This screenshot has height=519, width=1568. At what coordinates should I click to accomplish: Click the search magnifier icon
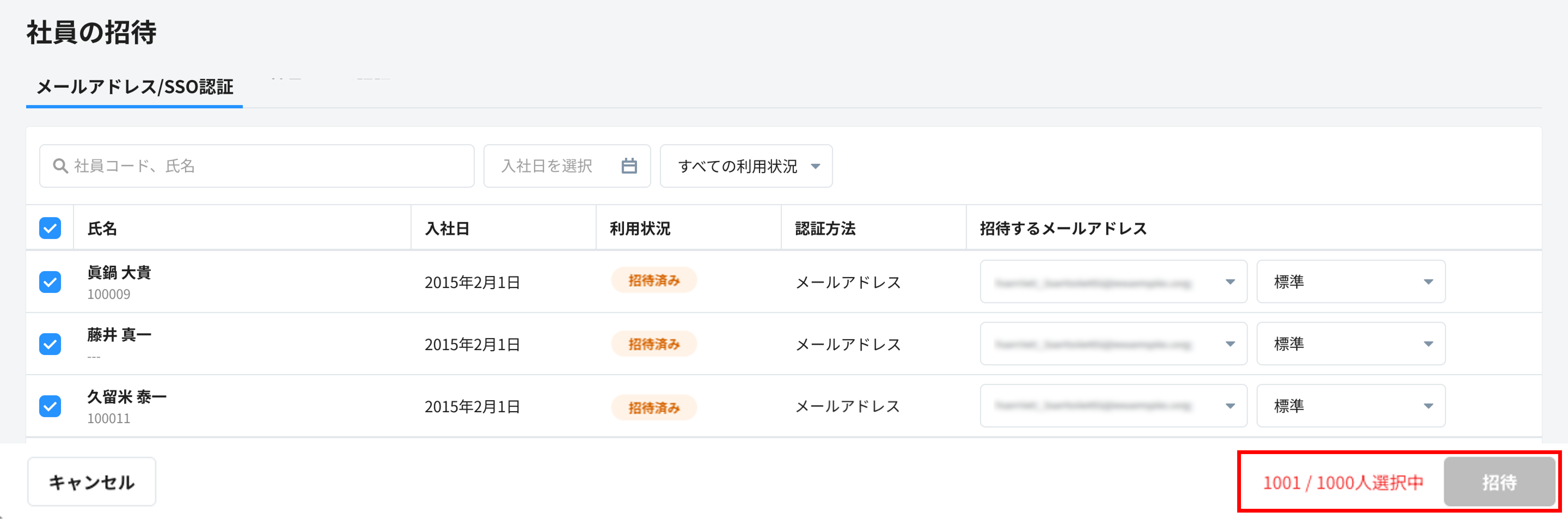coord(60,166)
